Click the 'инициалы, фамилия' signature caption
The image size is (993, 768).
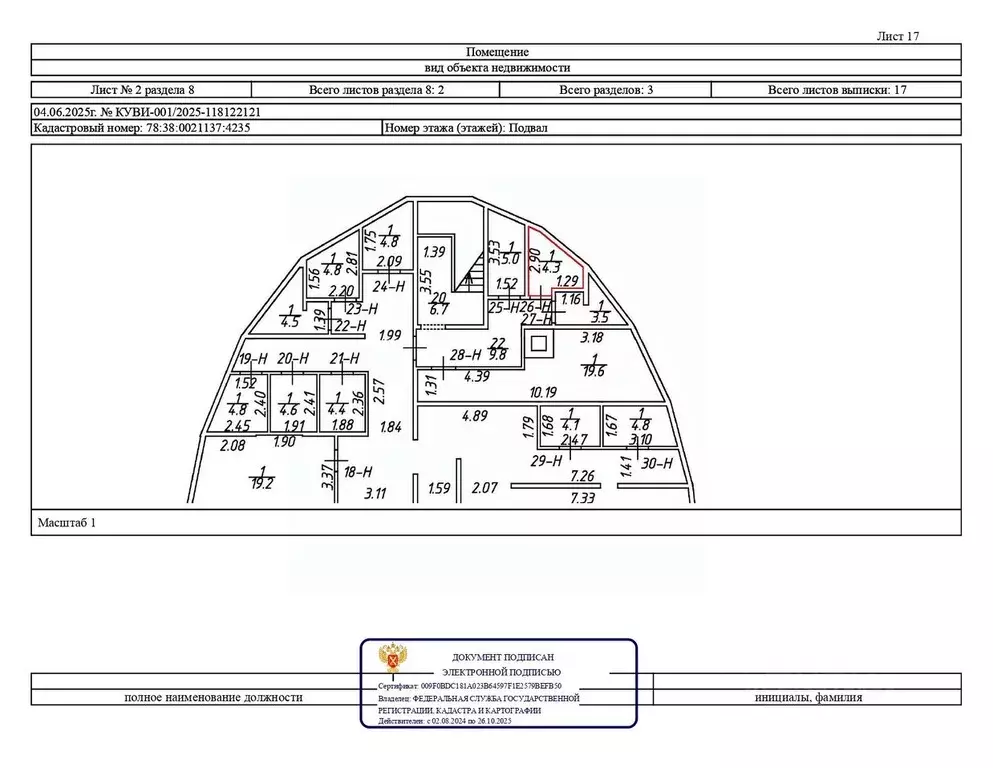click(808, 698)
